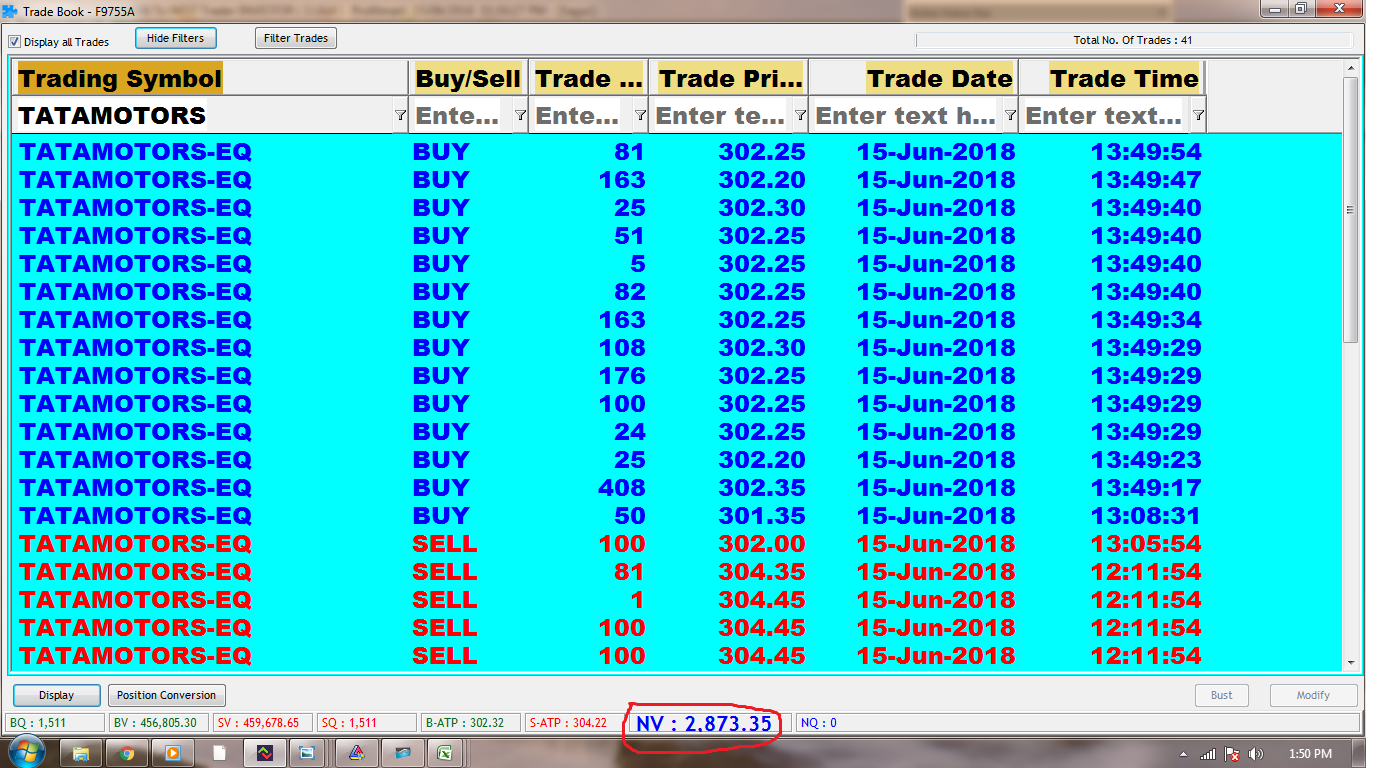Uncheck the Display all Trades checkbox

coord(15,42)
